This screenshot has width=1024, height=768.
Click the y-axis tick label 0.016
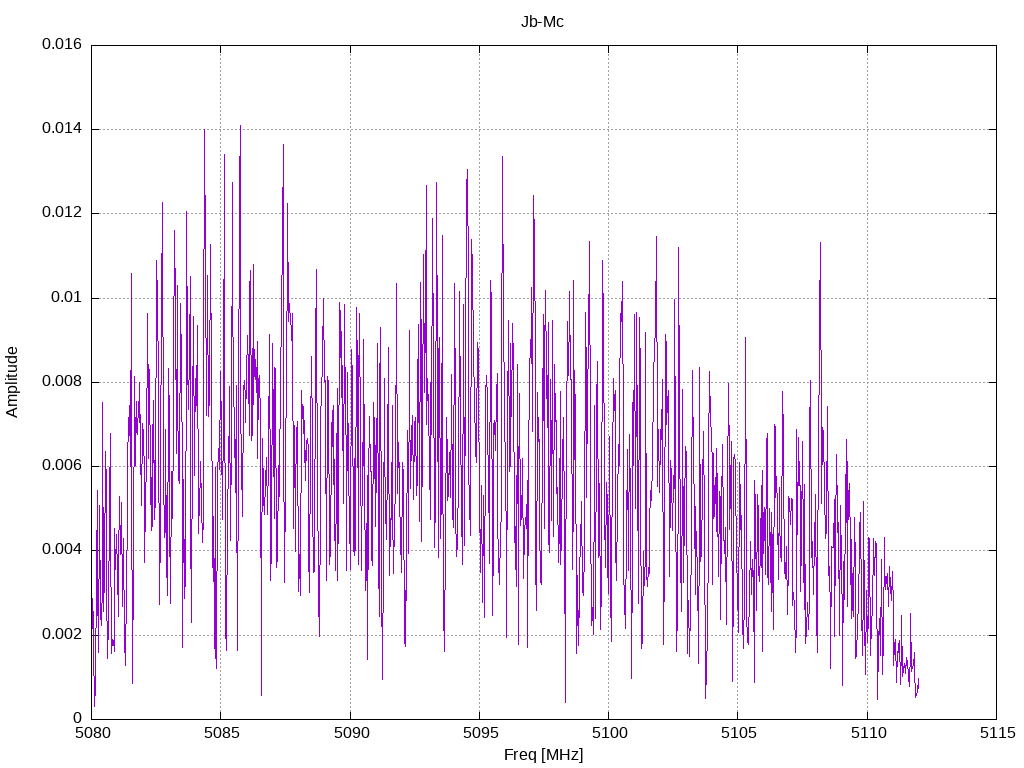click(x=62, y=44)
